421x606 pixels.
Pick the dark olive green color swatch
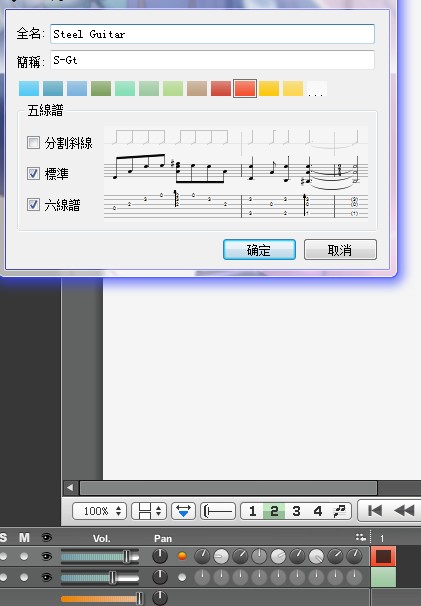[x=101, y=89]
